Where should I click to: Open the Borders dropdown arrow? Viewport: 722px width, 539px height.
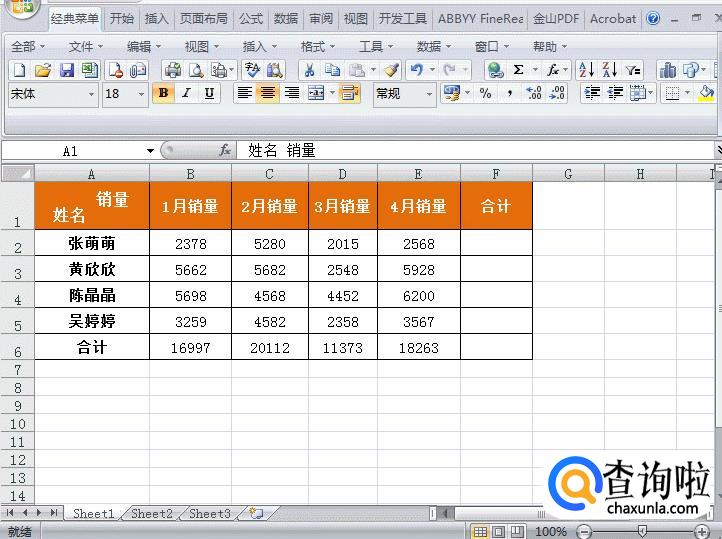point(687,93)
